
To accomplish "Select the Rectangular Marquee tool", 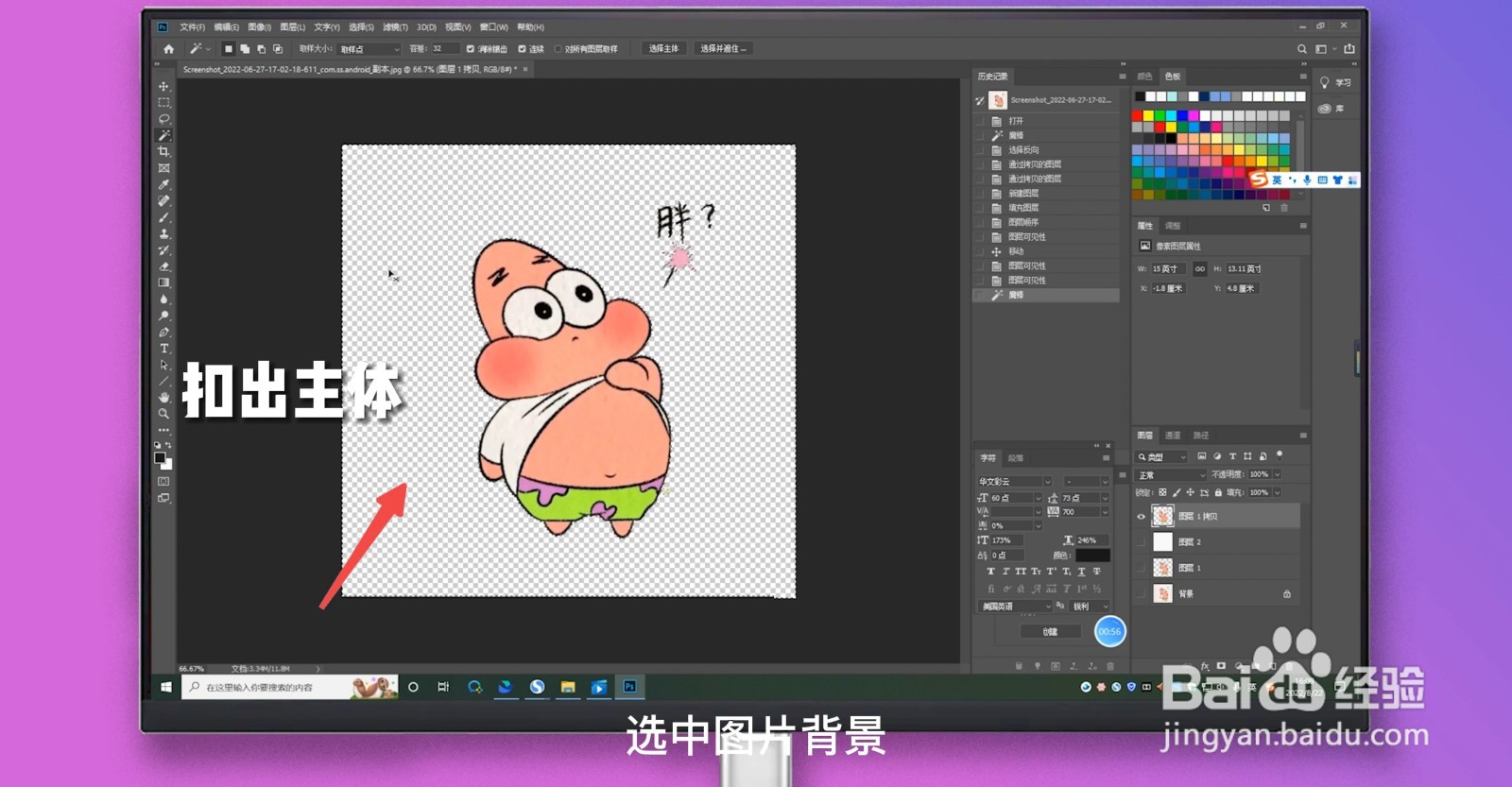I will [163, 102].
